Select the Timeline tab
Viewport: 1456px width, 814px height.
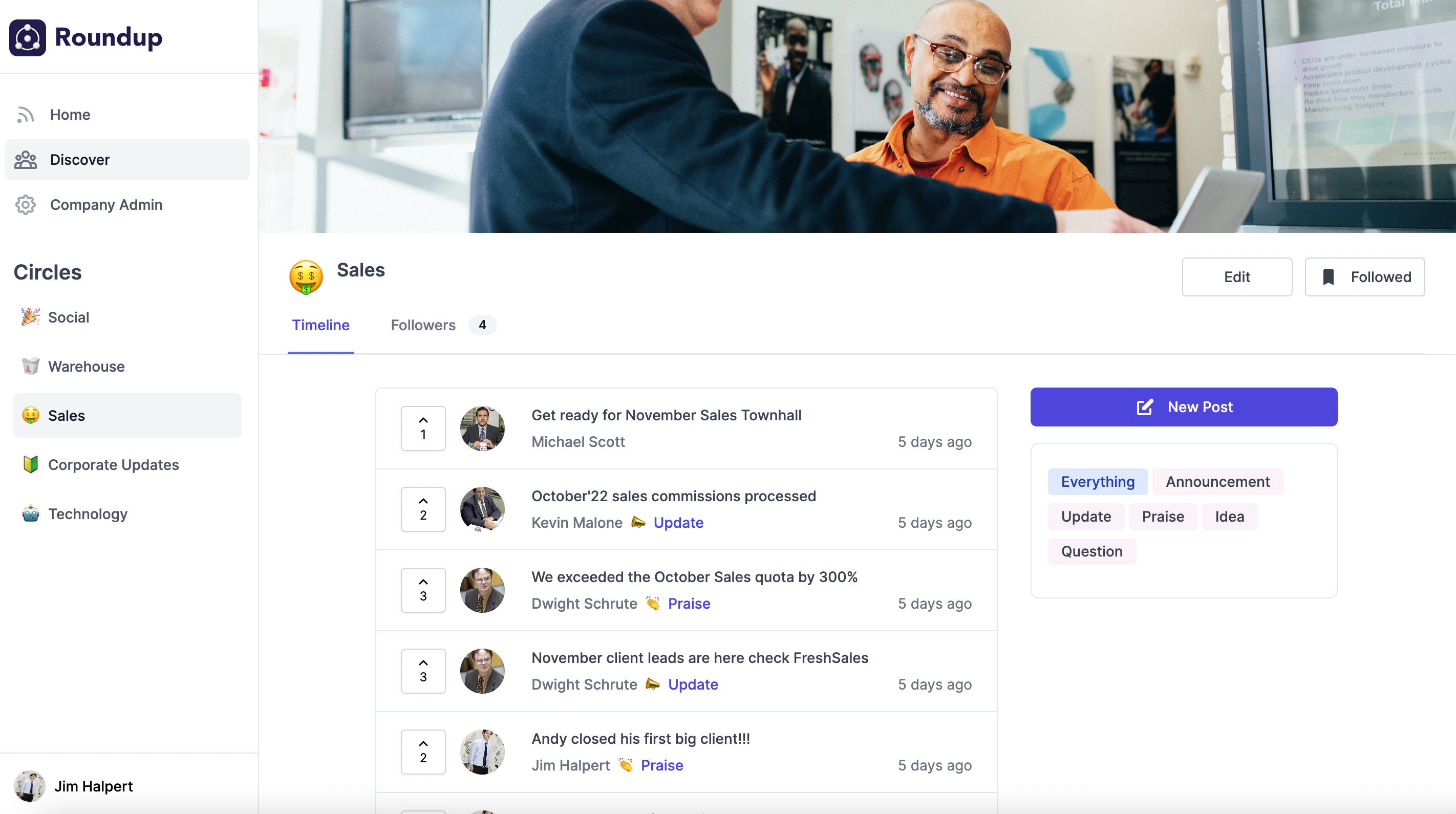point(320,325)
